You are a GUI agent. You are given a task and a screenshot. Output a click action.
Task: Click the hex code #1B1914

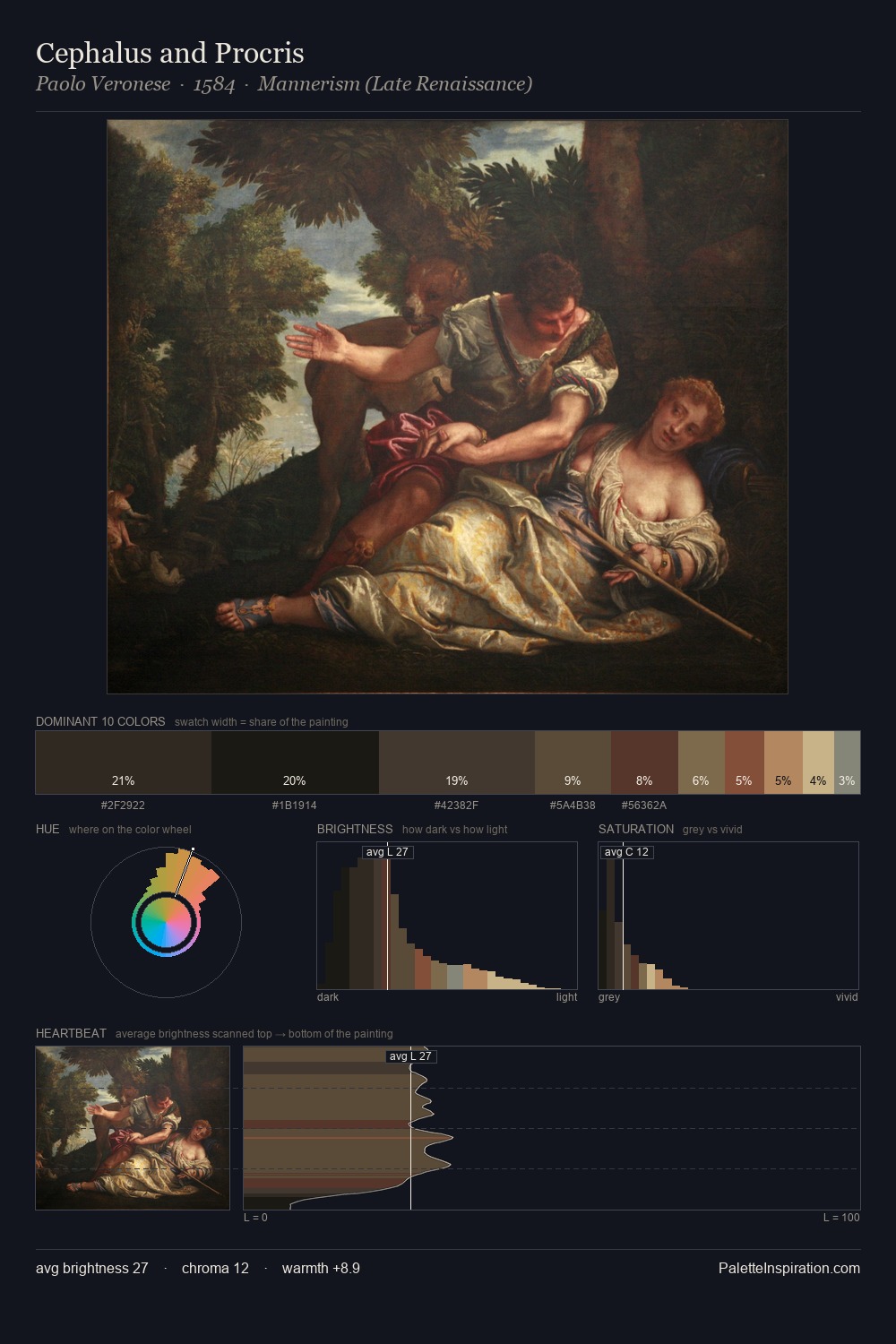[294, 806]
